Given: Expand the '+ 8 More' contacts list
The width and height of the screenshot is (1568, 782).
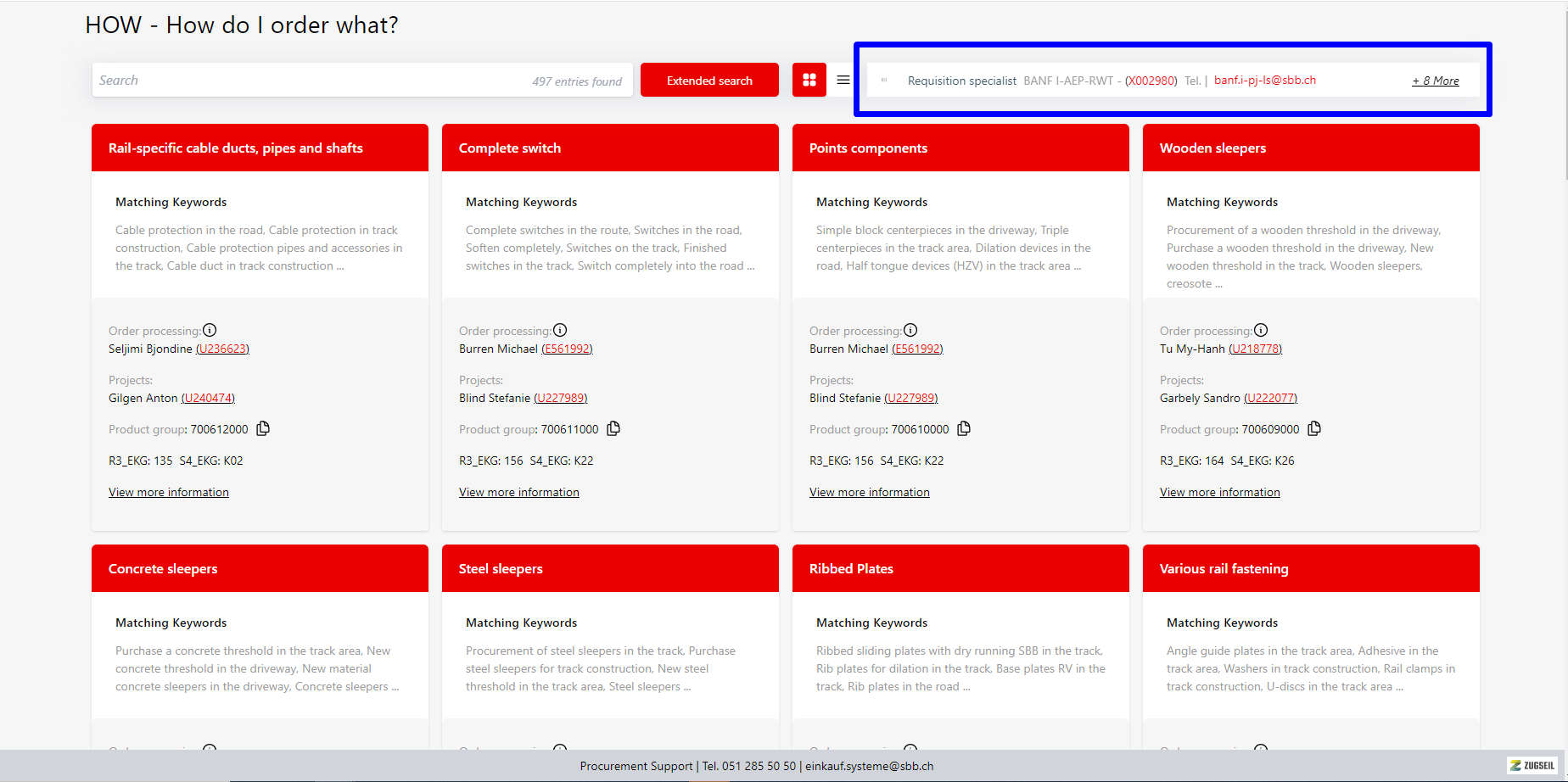Looking at the screenshot, I should (x=1435, y=81).
